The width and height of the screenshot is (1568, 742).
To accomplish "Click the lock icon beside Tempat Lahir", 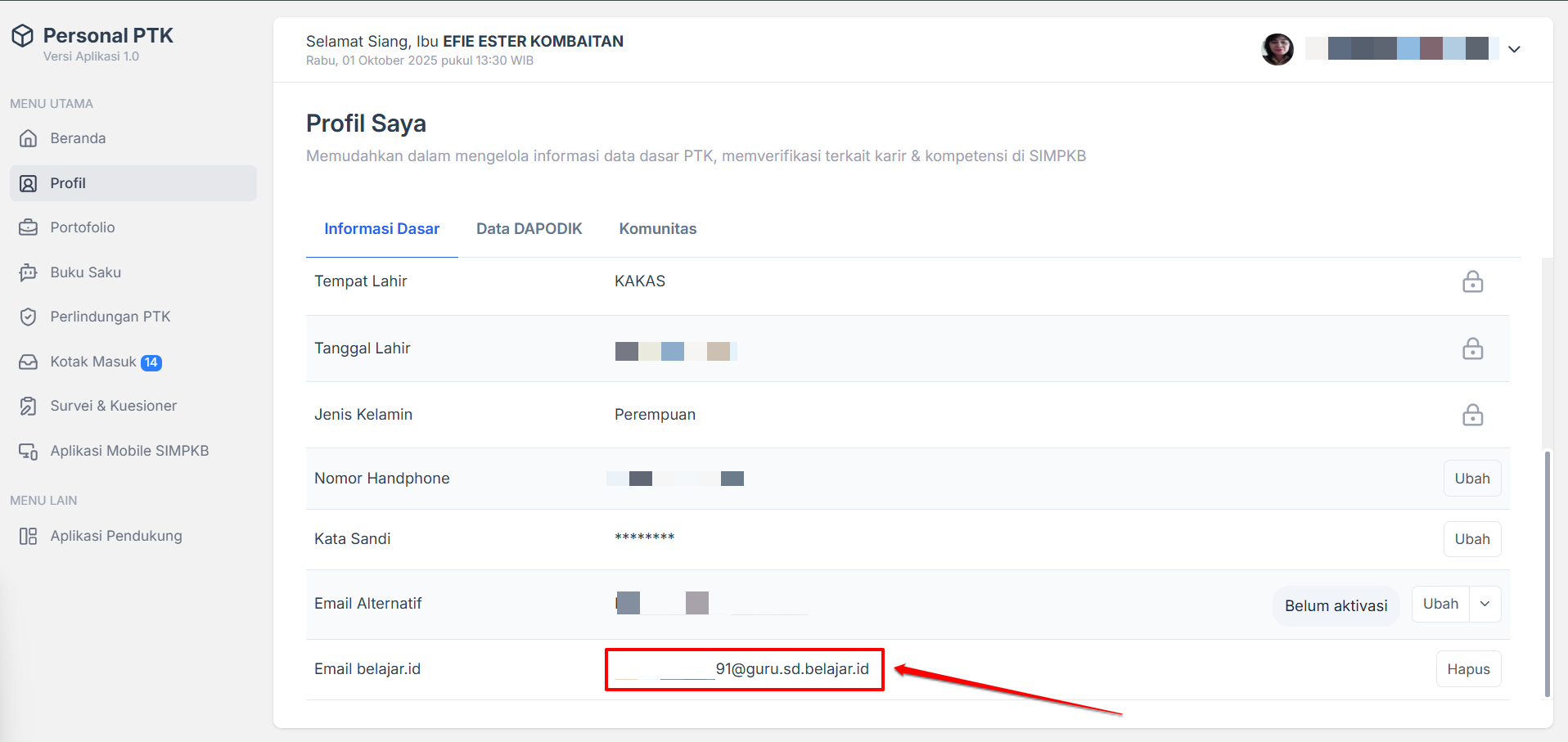I will tap(1472, 281).
